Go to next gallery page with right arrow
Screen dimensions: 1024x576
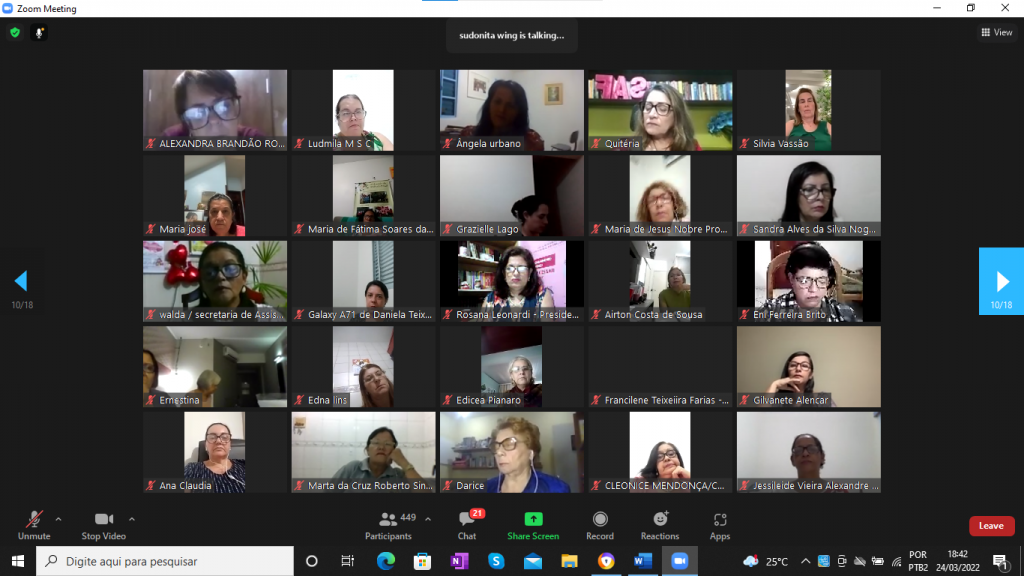pyautogui.click(x=1001, y=281)
